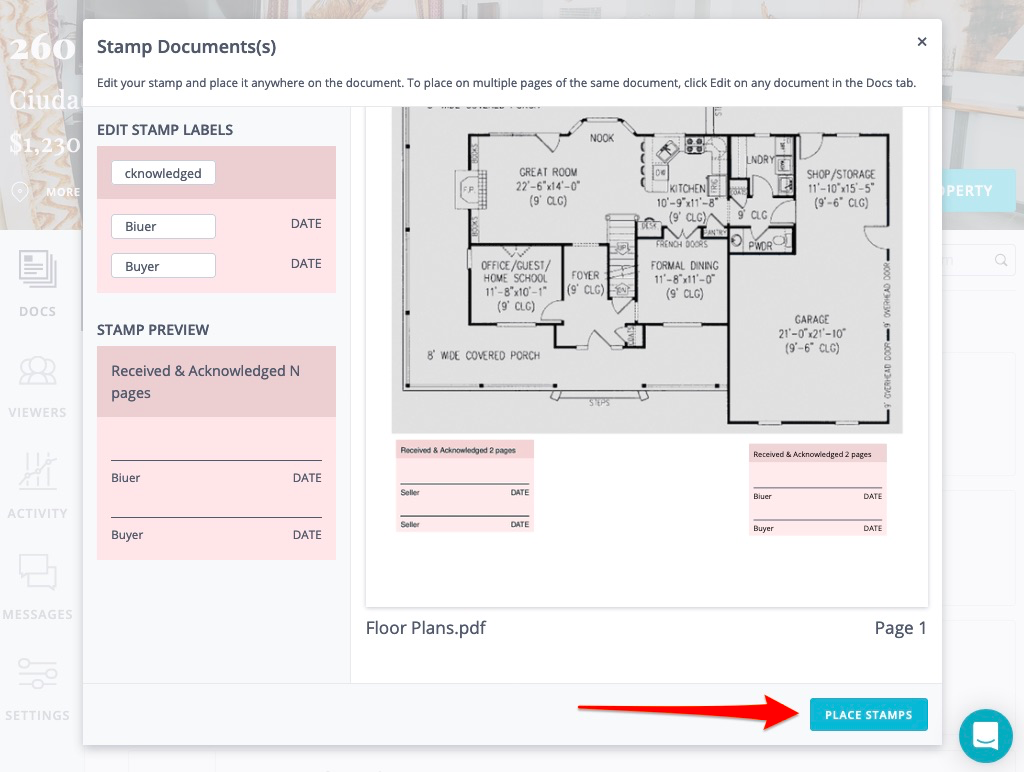Click the map pin icon near MORE
This screenshot has height=772, width=1024.
pos(21,192)
